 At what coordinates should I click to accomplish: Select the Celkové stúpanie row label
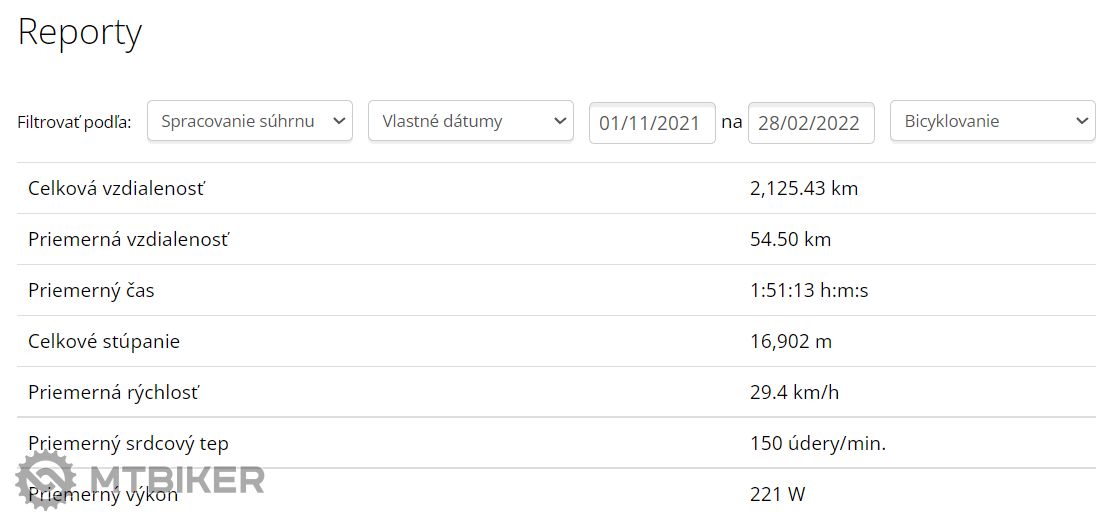click(104, 341)
